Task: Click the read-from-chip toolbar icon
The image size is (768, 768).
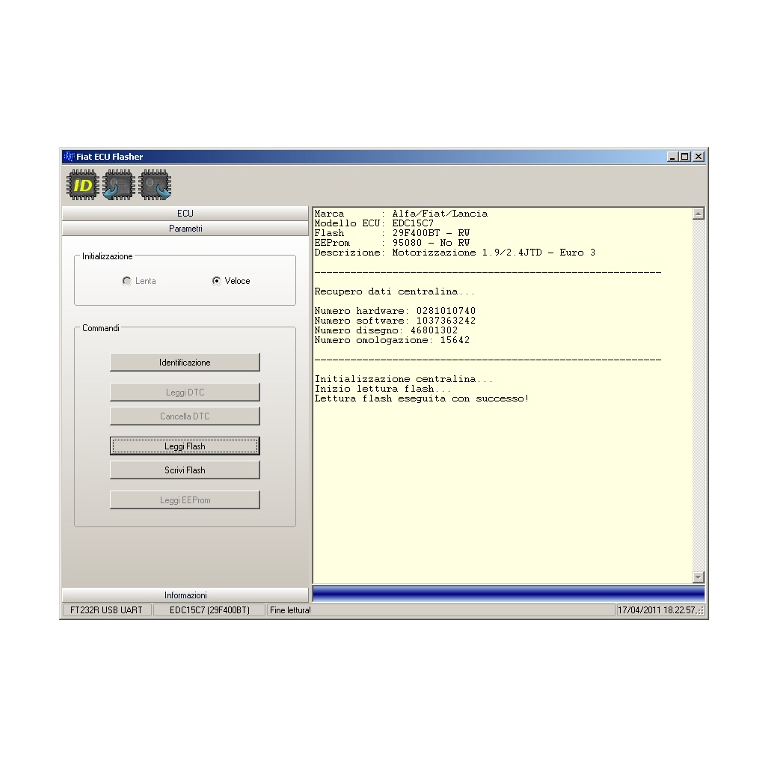Action: click(119, 184)
